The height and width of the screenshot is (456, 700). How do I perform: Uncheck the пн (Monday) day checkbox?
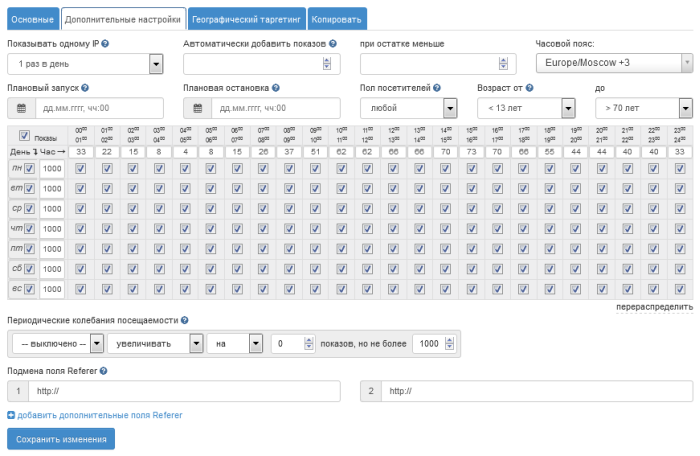30,169
